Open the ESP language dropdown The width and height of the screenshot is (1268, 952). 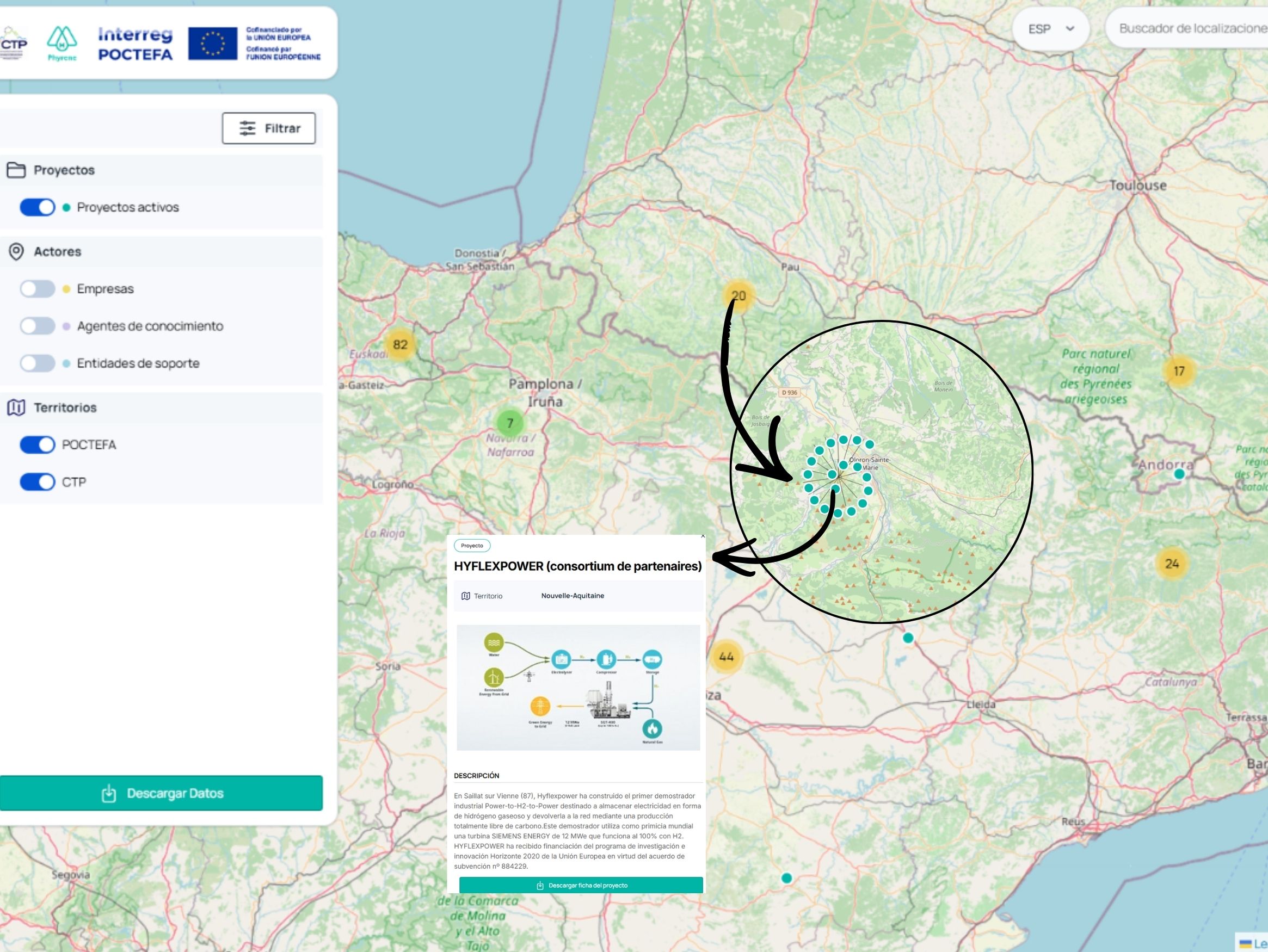1050,29
